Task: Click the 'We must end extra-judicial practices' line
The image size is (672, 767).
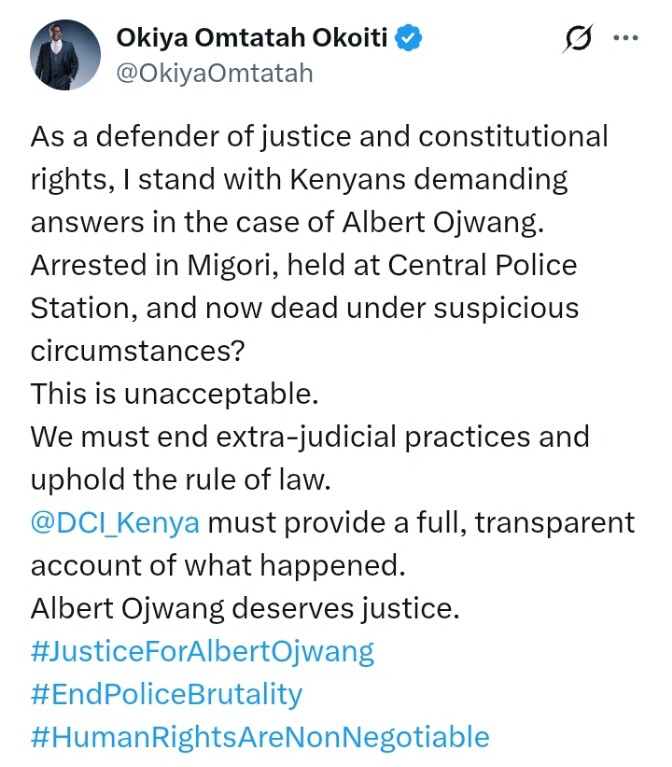Action: coord(309,436)
